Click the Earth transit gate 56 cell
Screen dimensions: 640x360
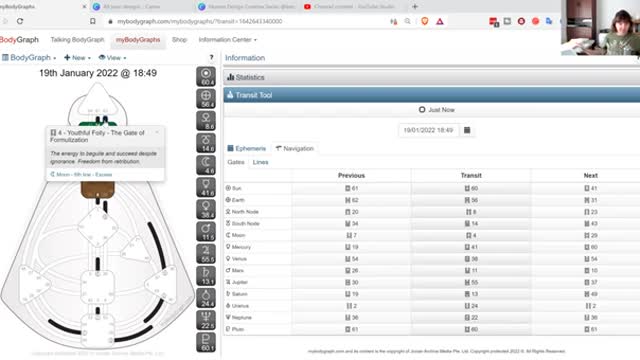471,200
